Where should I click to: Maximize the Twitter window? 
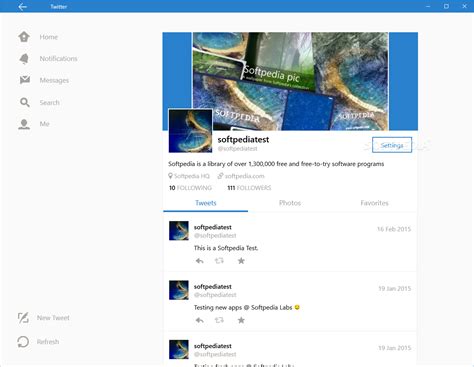(x=446, y=6)
